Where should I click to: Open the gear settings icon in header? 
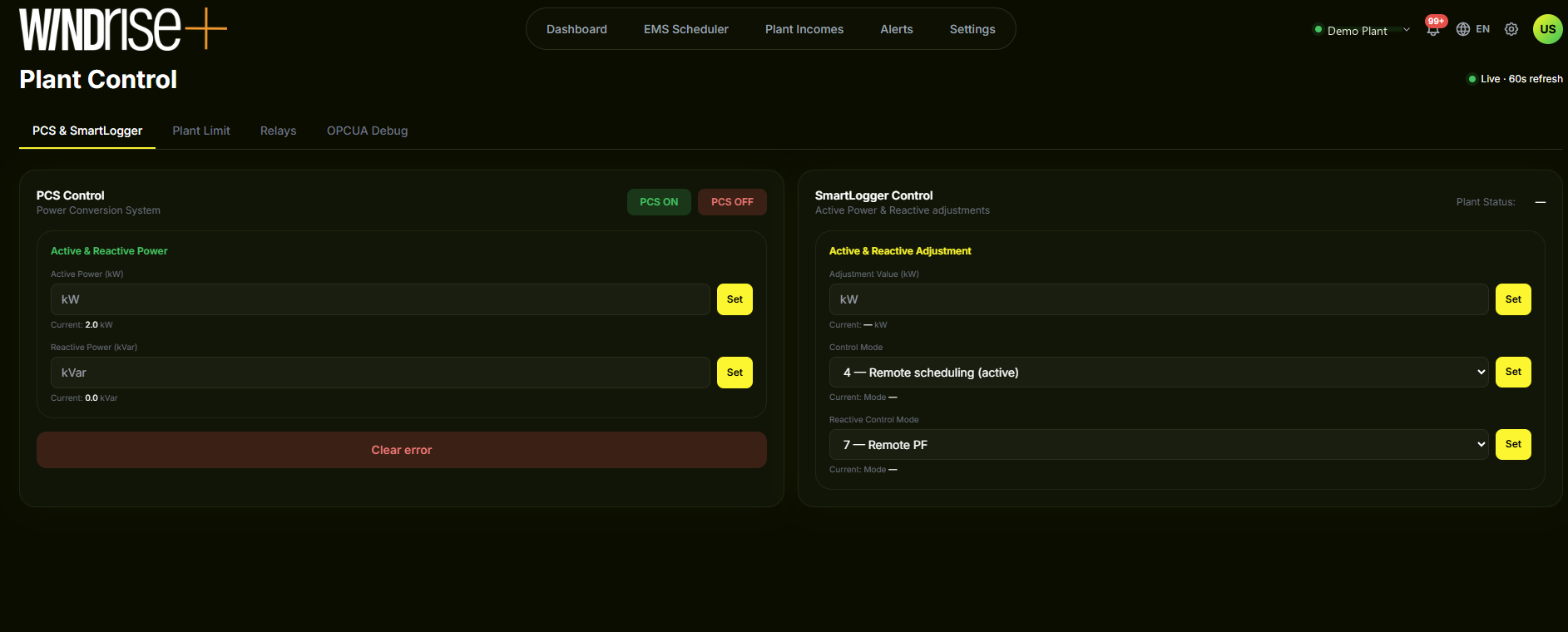[1511, 29]
